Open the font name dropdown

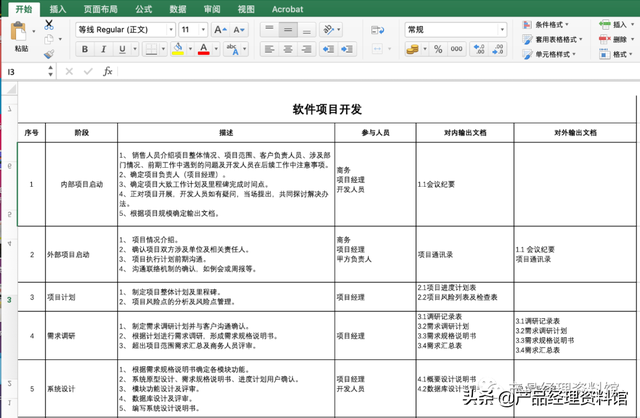pos(171,29)
